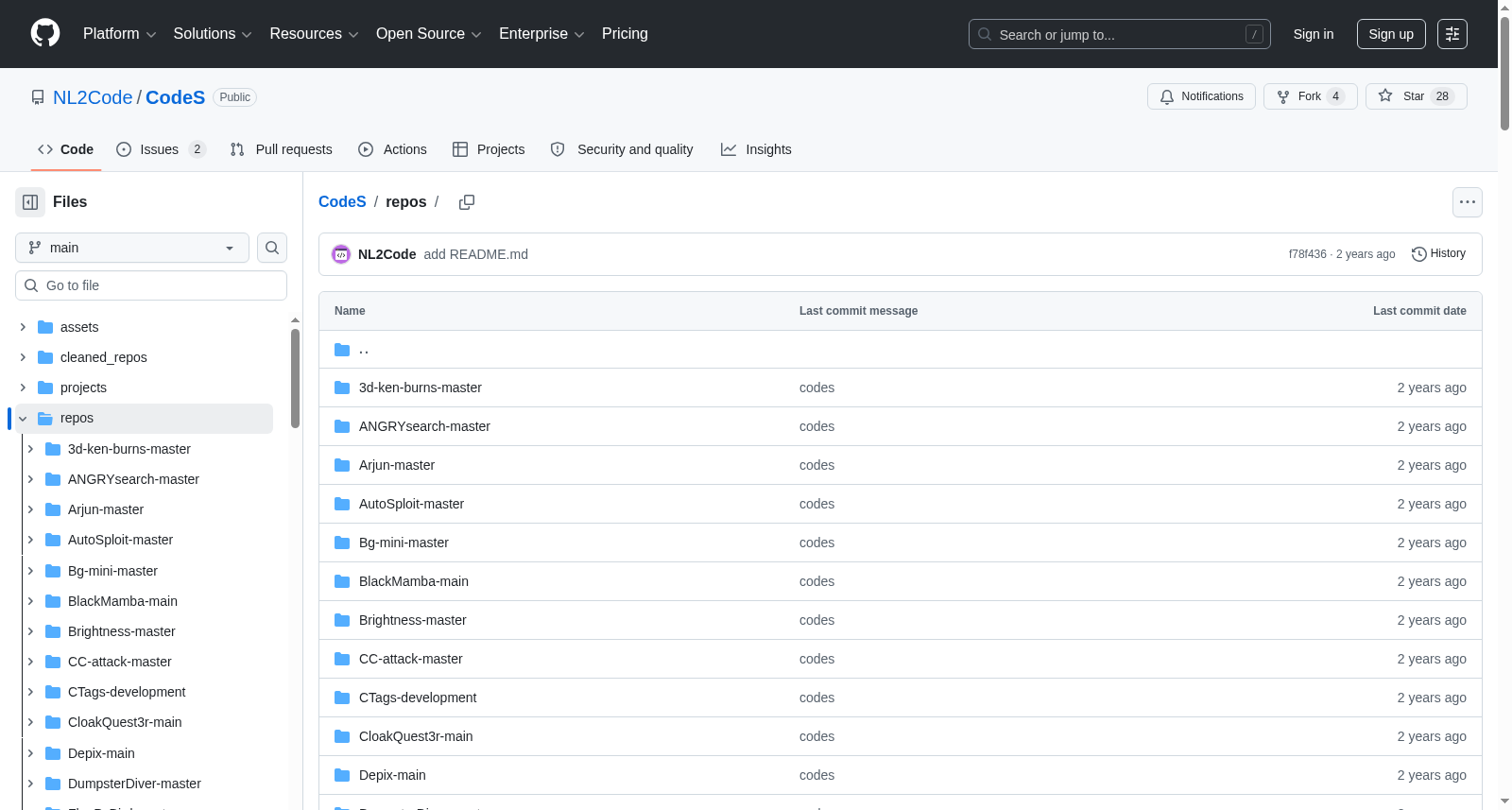Click the NL2Code author avatar
The image size is (1512, 810).
tap(341, 254)
